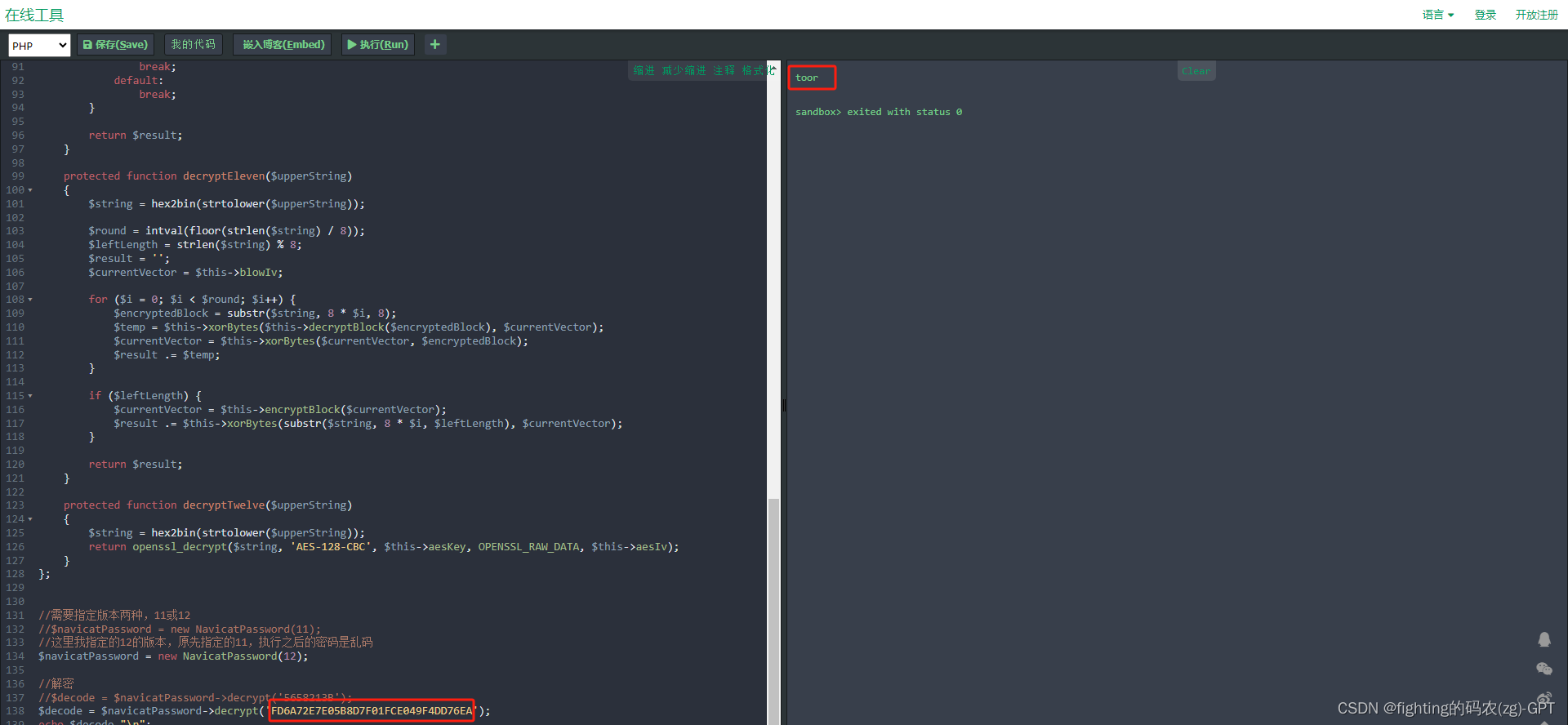Click the encrypted hex string on line 138
The height and width of the screenshot is (725, 1568).
pyautogui.click(x=372, y=711)
